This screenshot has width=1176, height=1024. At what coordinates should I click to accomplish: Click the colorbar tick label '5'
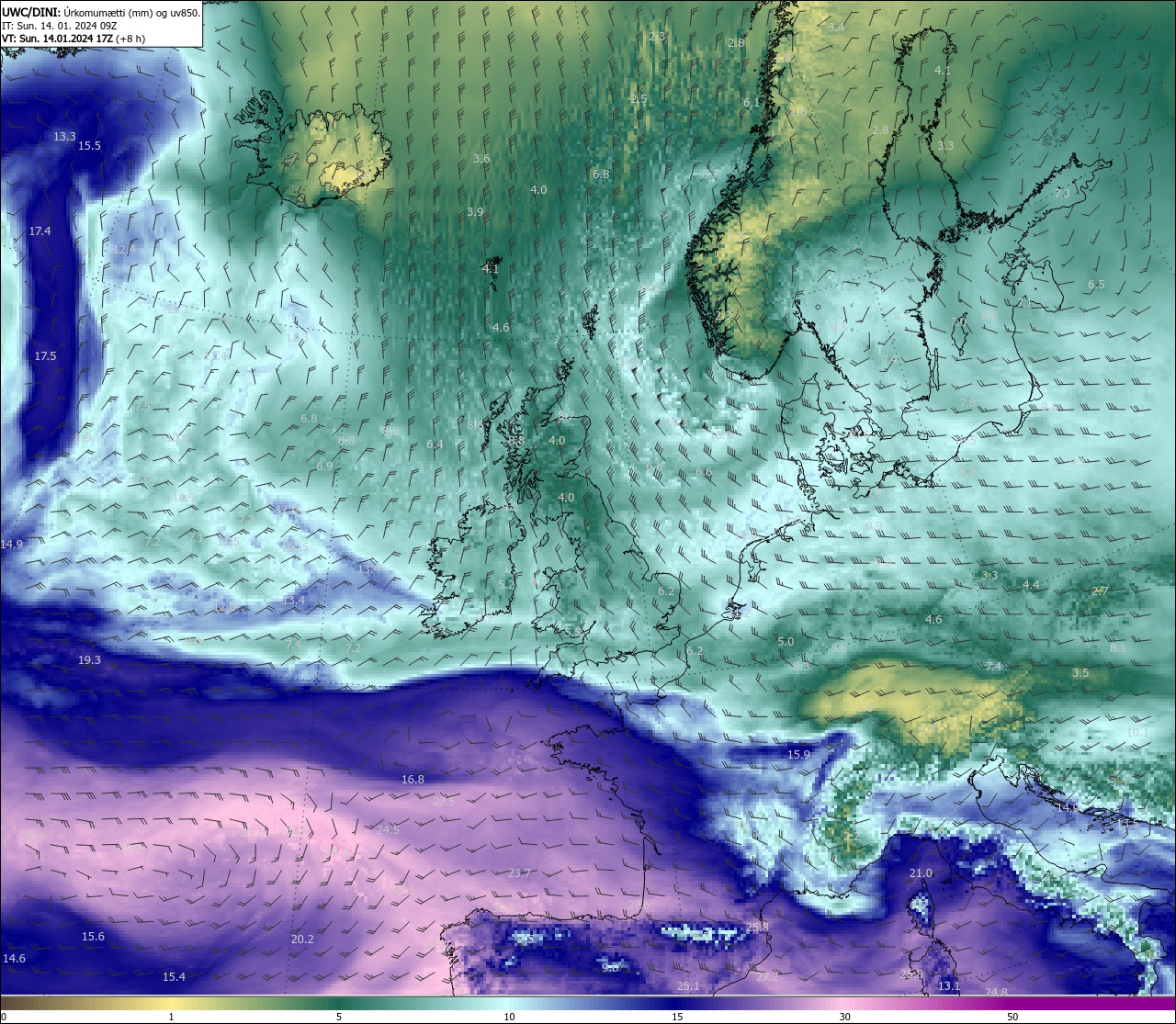pyautogui.click(x=339, y=1017)
